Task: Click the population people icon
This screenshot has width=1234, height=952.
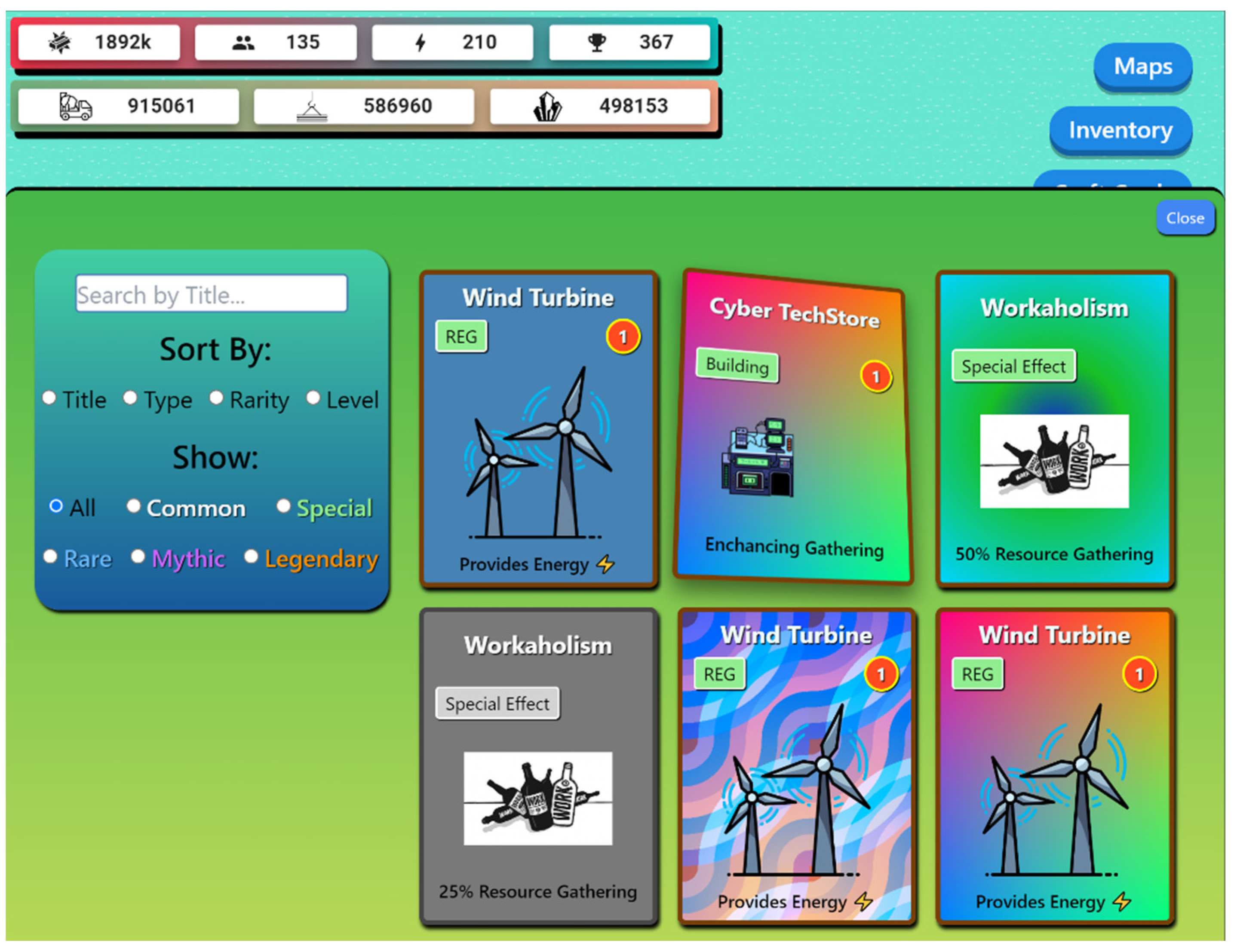Action: (x=243, y=43)
